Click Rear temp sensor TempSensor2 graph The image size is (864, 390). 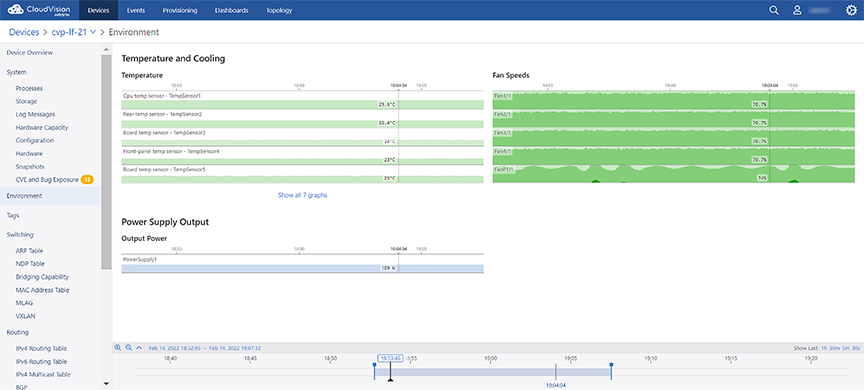coord(303,119)
